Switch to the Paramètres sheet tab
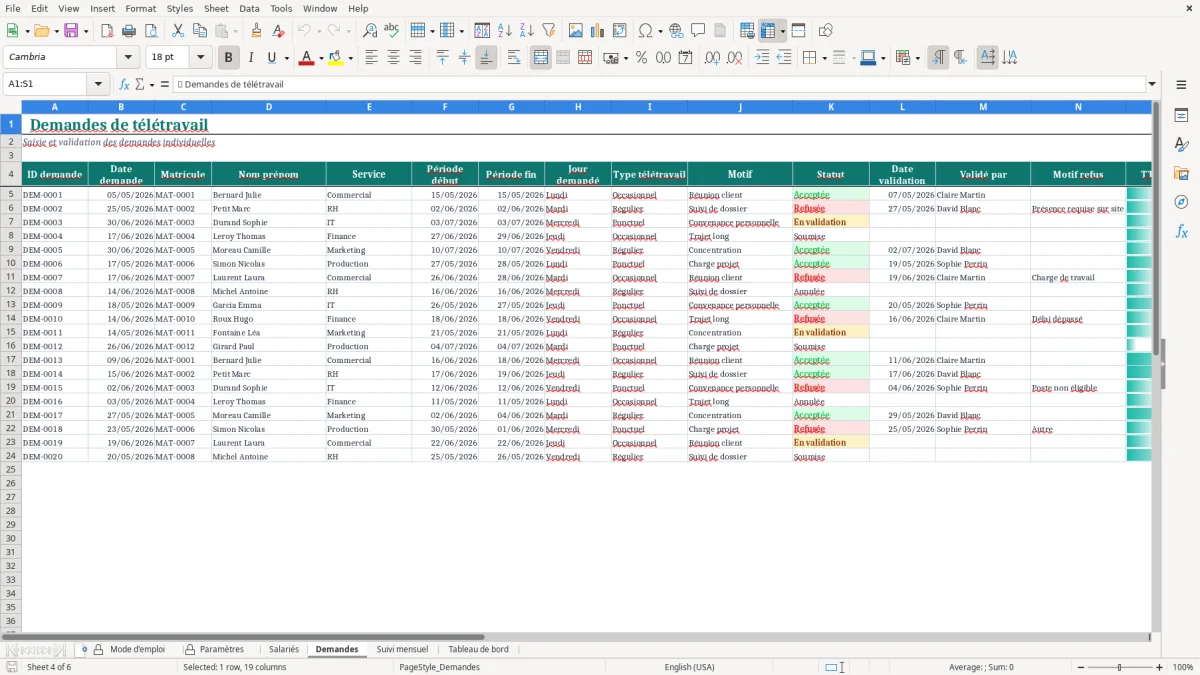Image resolution: width=1200 pixels, height=675 pixels. pyautogui.click(x=221, y=650)
